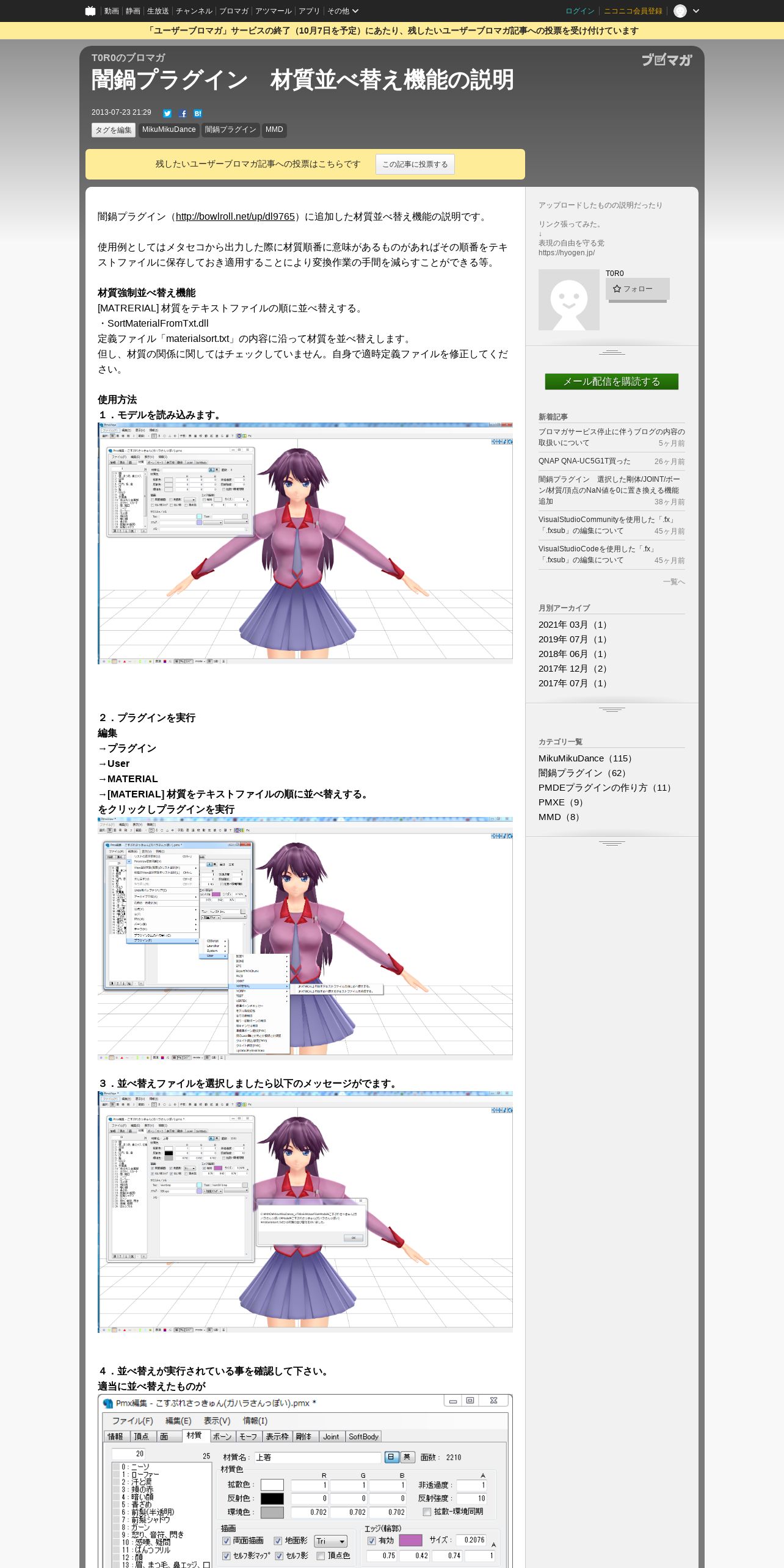Open ブロマガサービス停止 article link

pyautogui.click(x=612, y=437)
